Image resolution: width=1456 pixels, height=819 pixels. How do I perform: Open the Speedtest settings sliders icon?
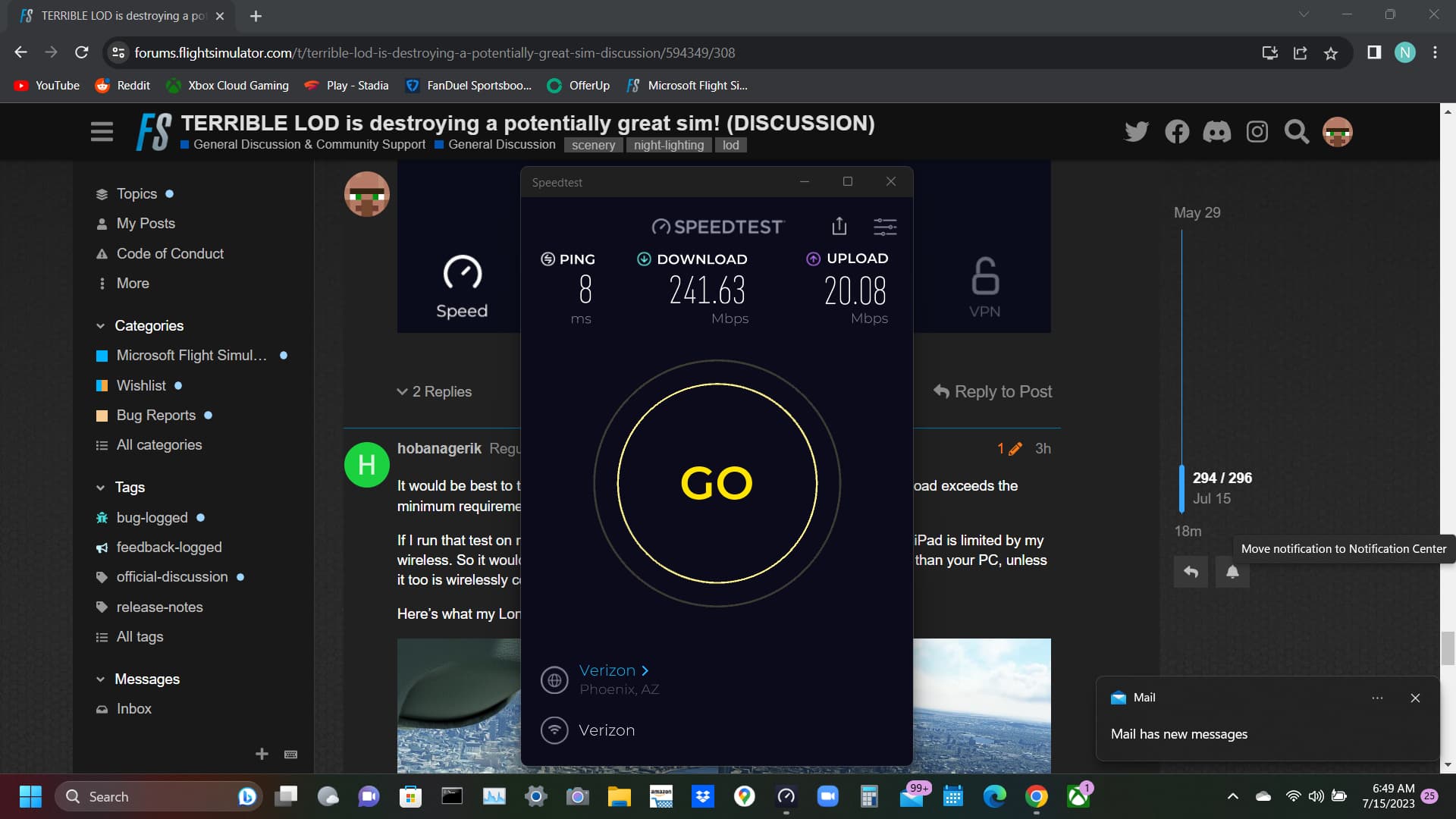click(x=885, y=226)
